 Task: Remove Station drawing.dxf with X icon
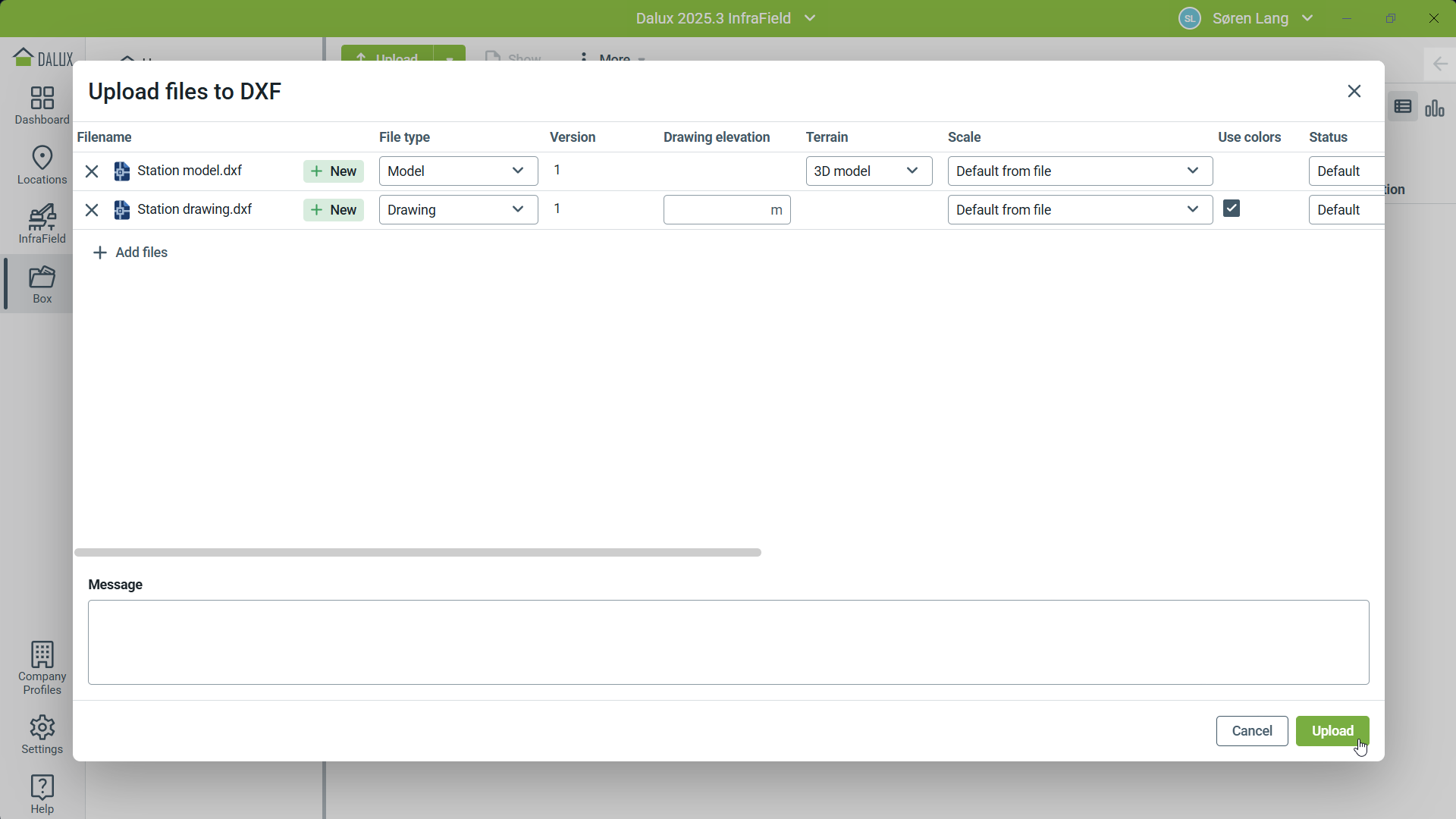(92, 210)
